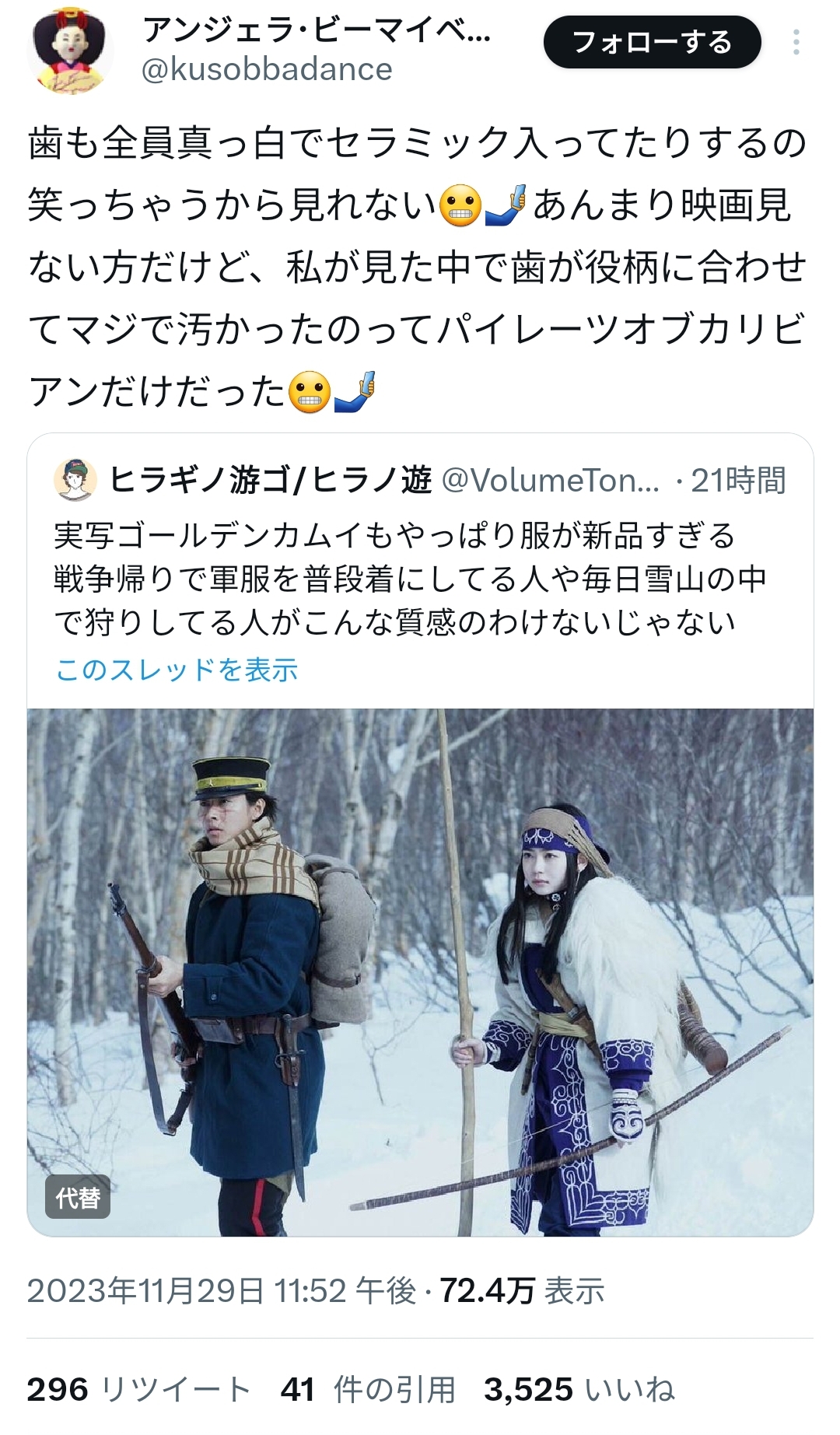Screen dimensions: 840x1435
Task: Click the 代替 alt text badge
Action: 78,1197
